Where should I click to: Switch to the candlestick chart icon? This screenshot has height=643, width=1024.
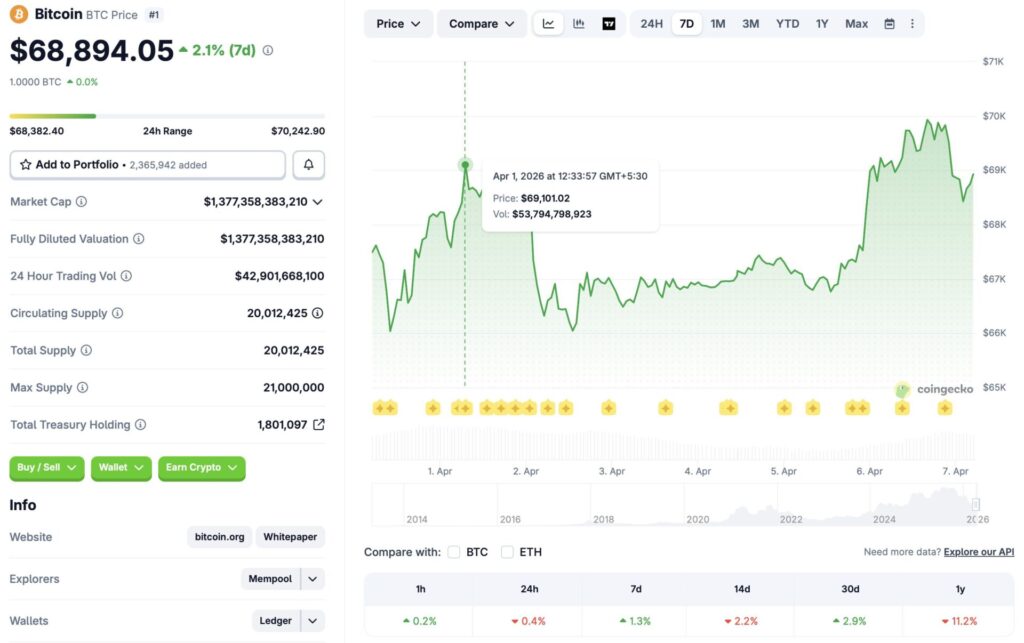pos(578,23)
